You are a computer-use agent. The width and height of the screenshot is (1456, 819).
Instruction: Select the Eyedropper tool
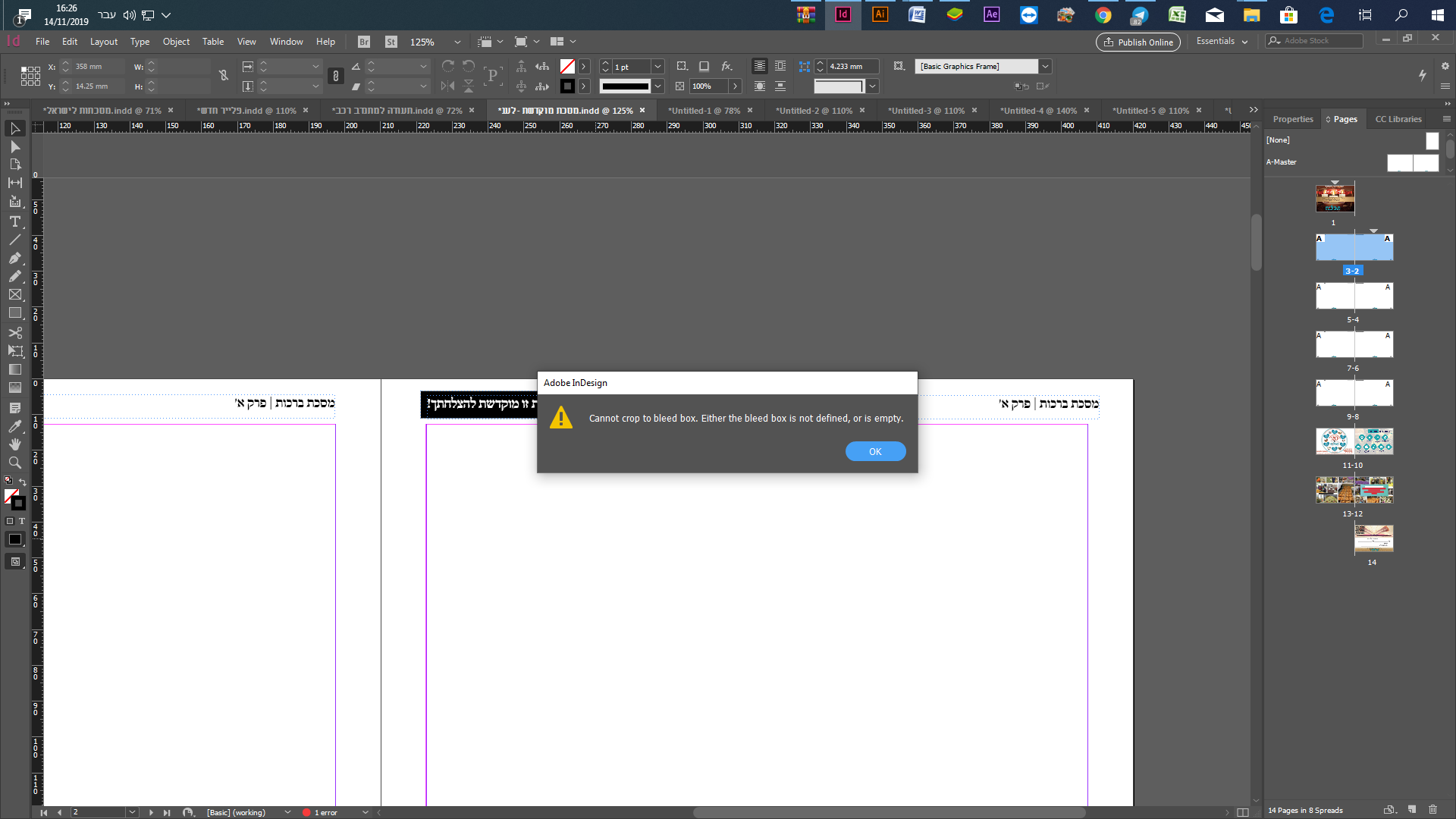pos(14,426)
